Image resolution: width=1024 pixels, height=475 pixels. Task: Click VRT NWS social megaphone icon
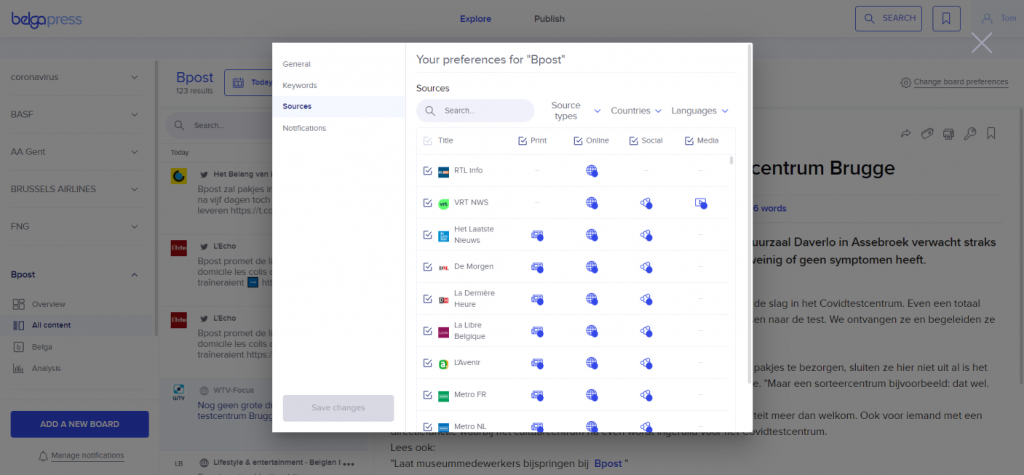pos(646,203)
